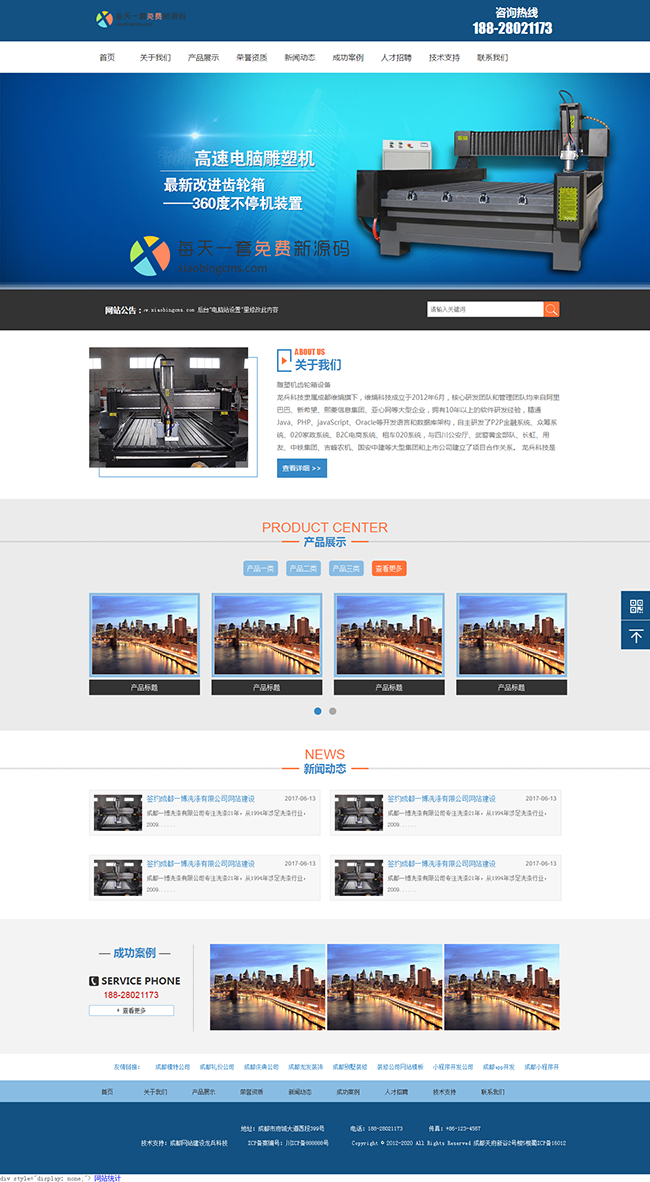The width and height of the screenshot is (650, 1182).
Task: Open friendly link 成都模特公司
Action: click(173, 1067)
